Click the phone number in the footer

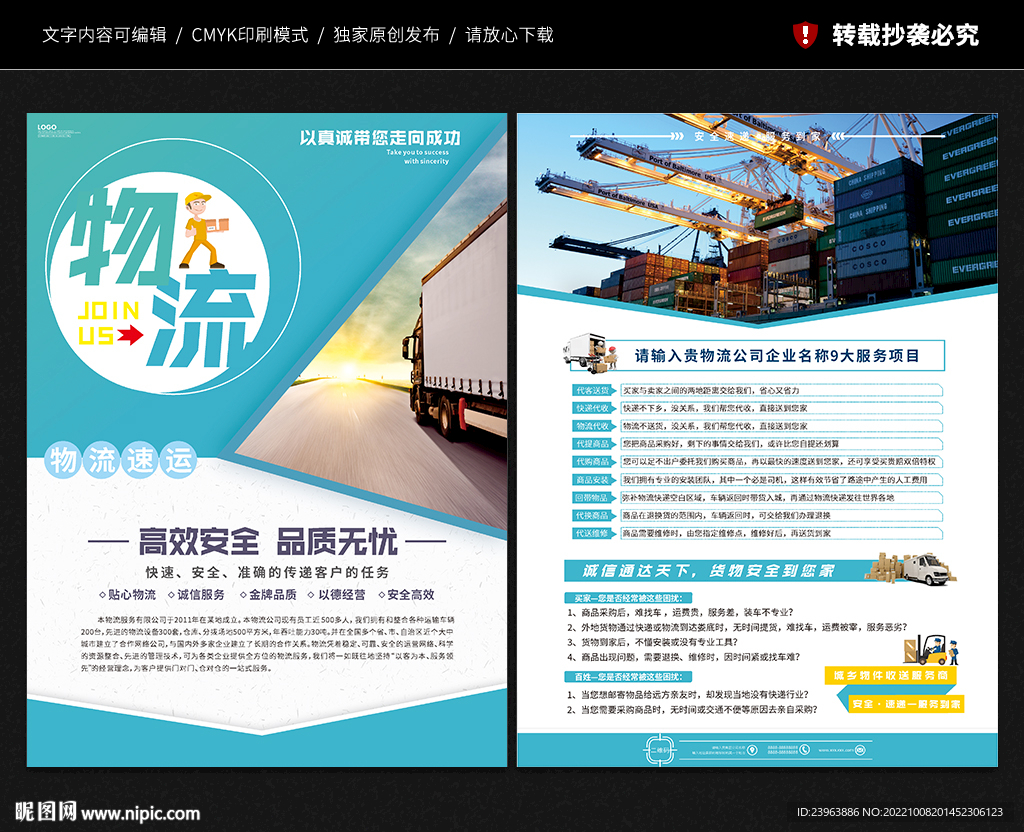[782, 750]
